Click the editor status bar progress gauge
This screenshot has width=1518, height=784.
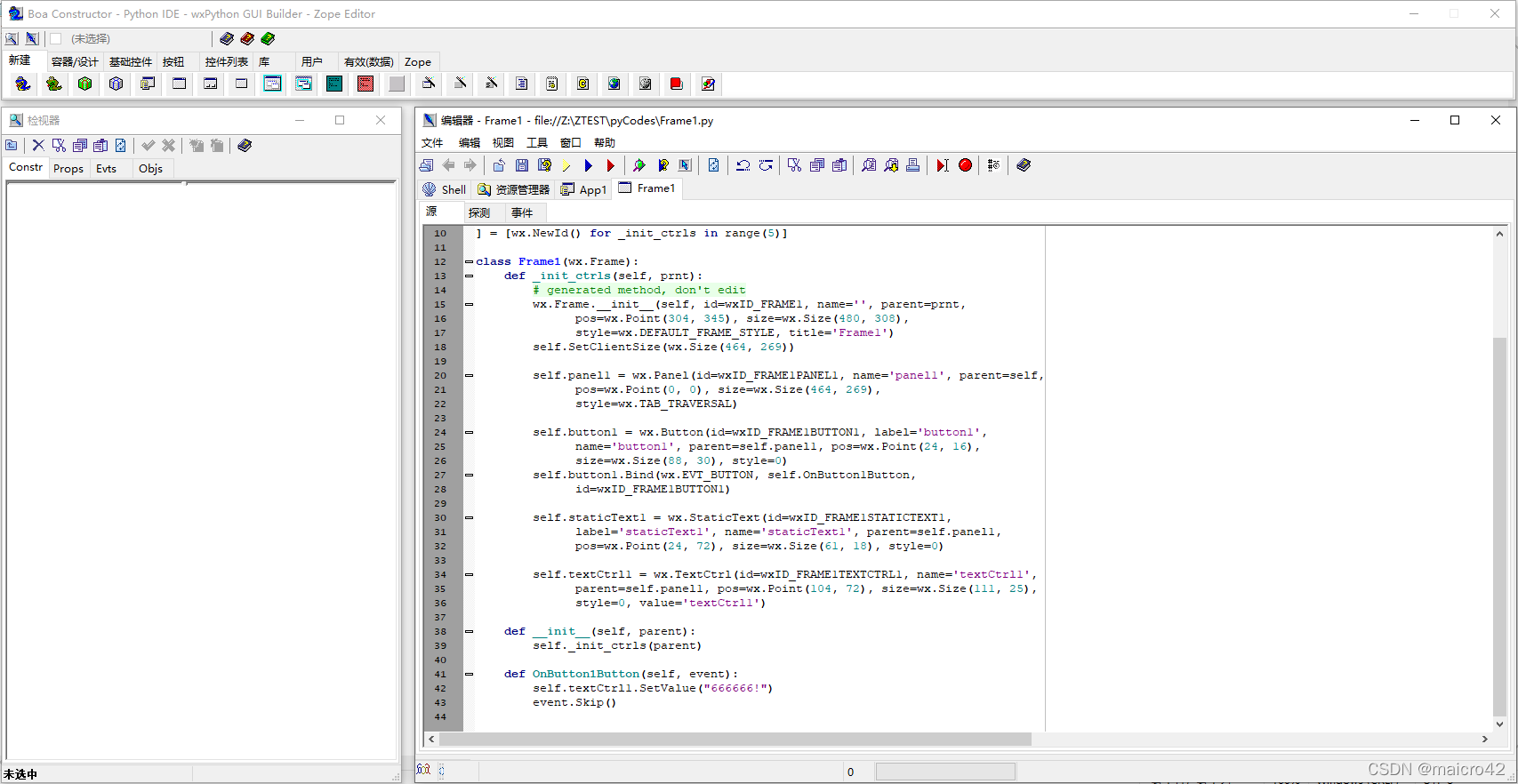[945, 771]
